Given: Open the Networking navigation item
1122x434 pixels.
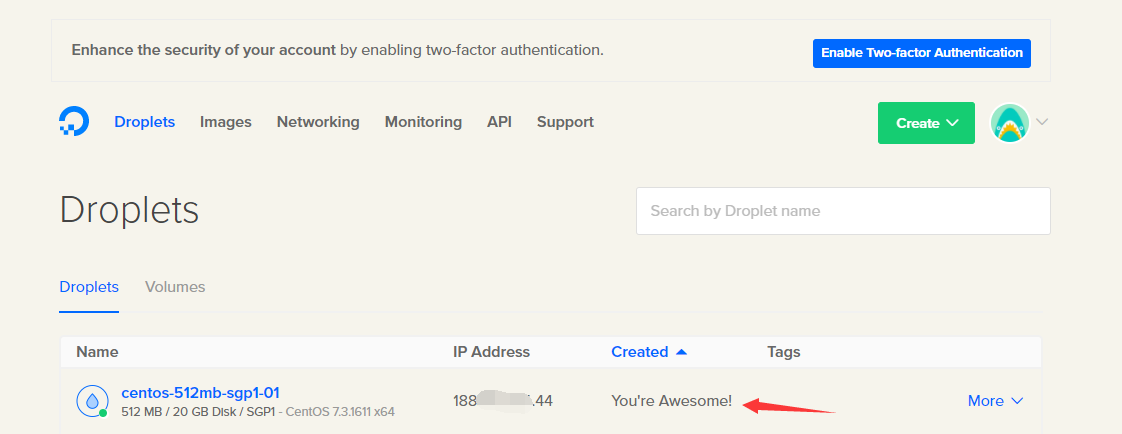Looking at the screenshot, I should [x=318, y=122].
